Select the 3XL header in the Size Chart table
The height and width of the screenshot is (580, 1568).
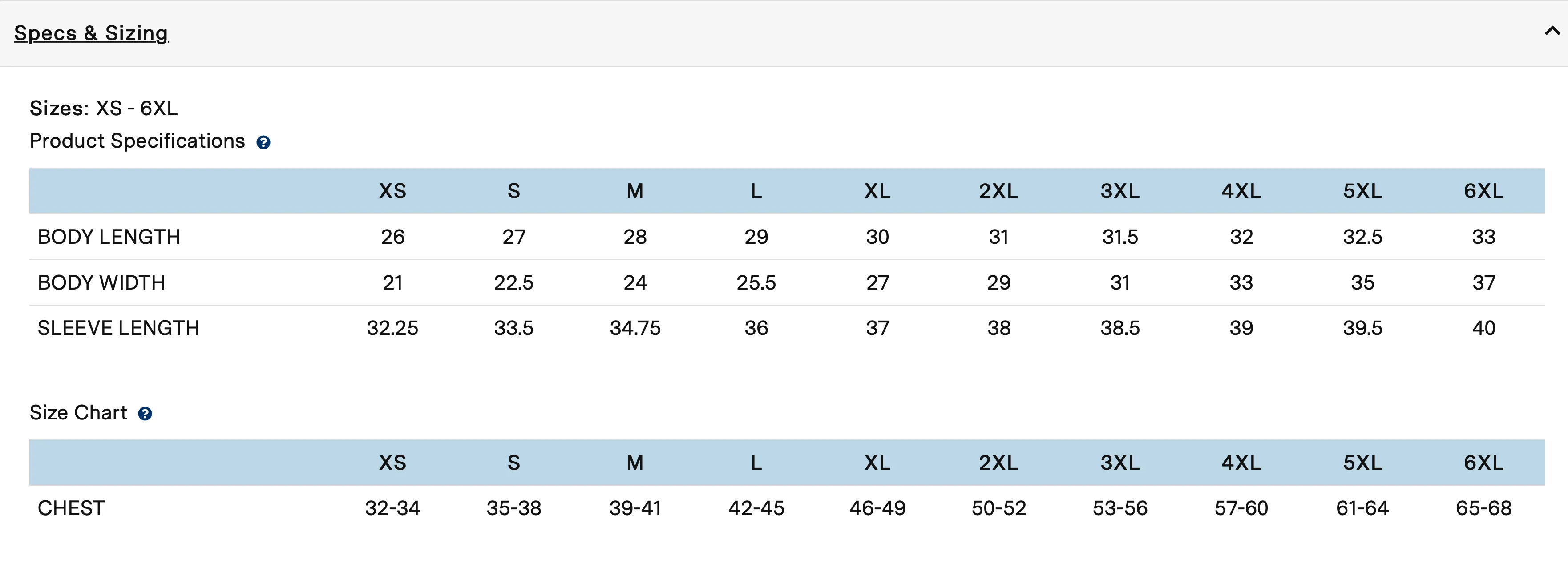(x=1120, y=463)
